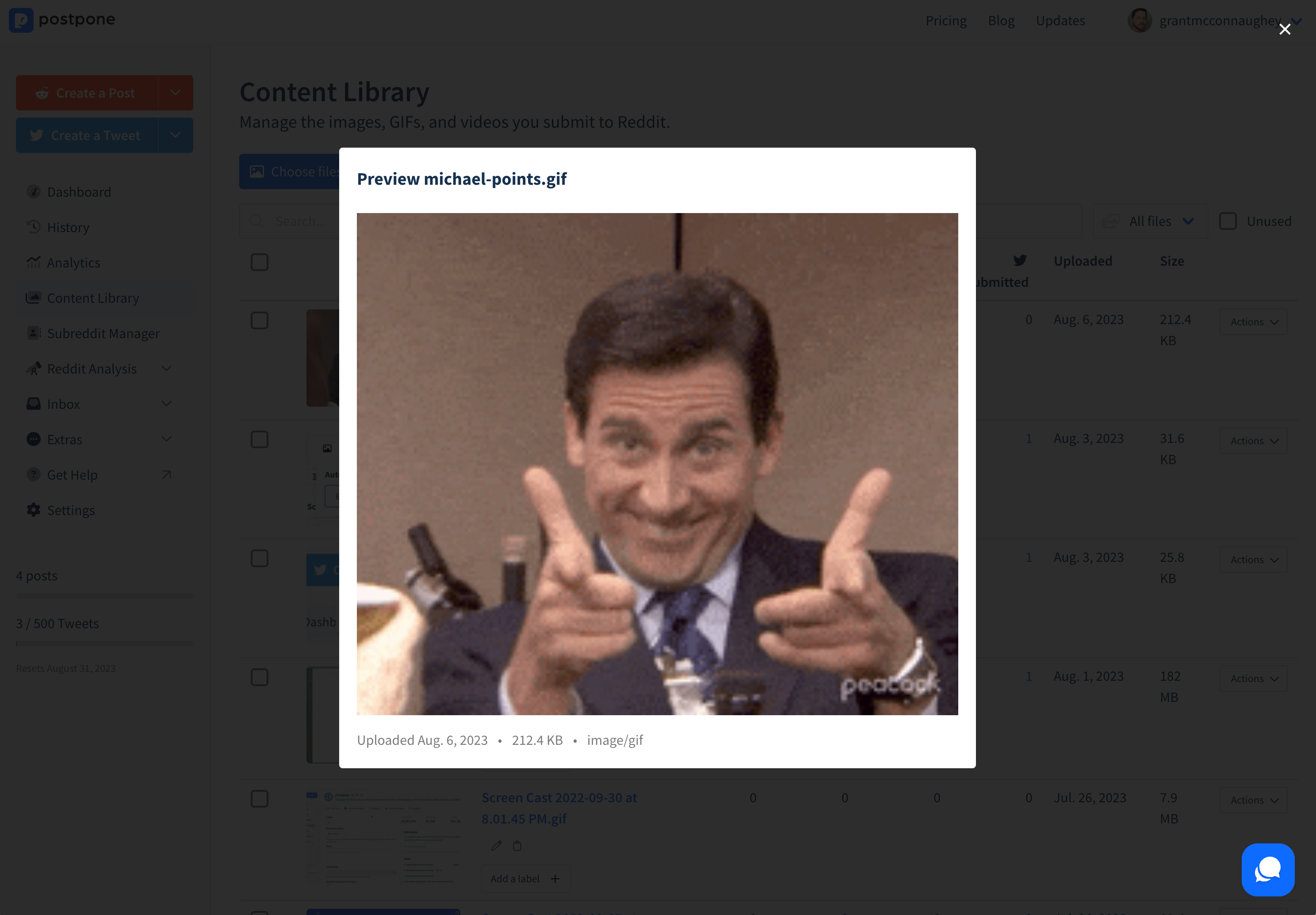
Task: Go to Dashboard in sidebar
Action: 104,192
